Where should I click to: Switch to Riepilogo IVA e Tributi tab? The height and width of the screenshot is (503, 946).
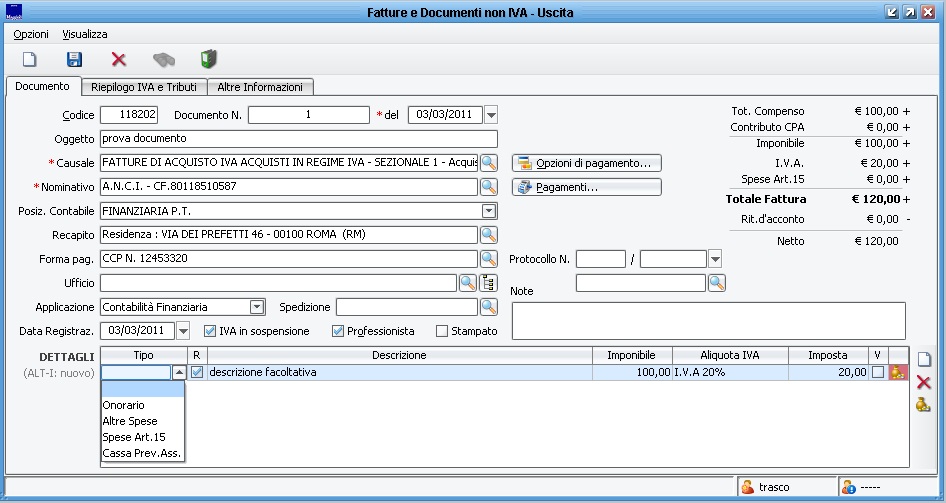point(143,87)
